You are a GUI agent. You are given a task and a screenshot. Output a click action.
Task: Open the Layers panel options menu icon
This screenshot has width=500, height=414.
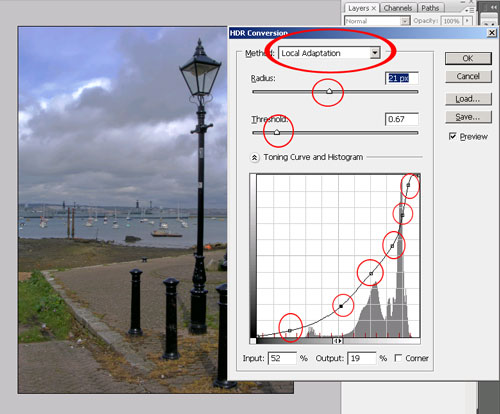[470, 10]
